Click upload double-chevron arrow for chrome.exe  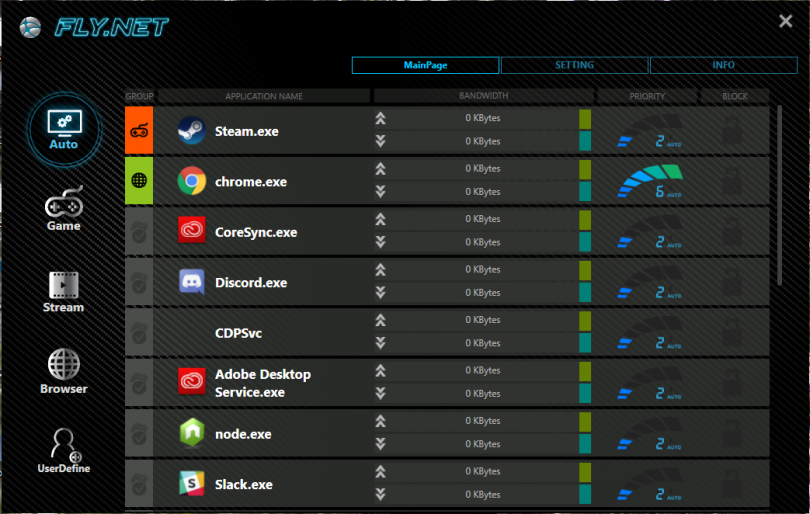pos(380,169)
